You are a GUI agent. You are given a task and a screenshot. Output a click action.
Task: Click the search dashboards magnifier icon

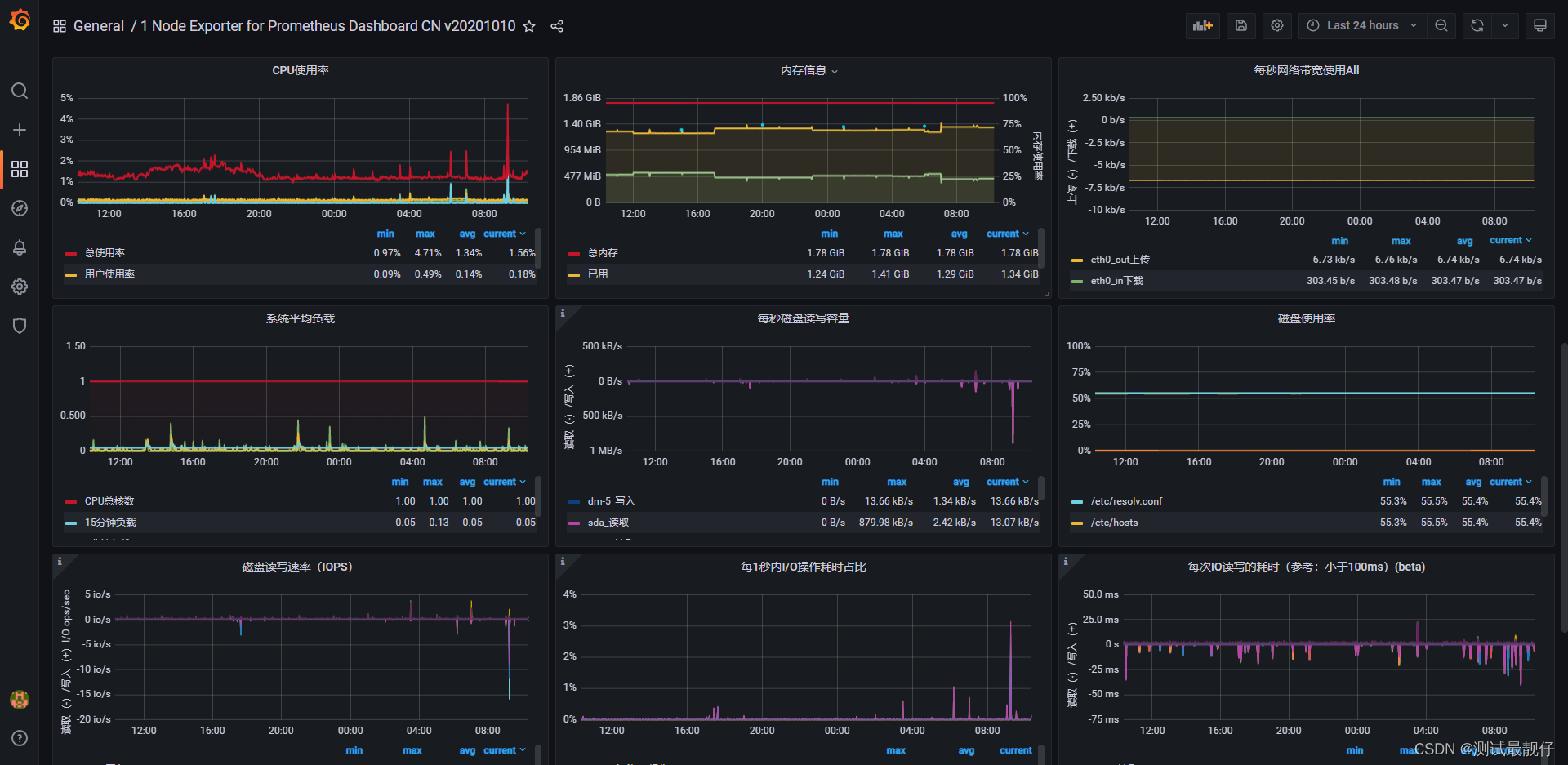(20, 91)
